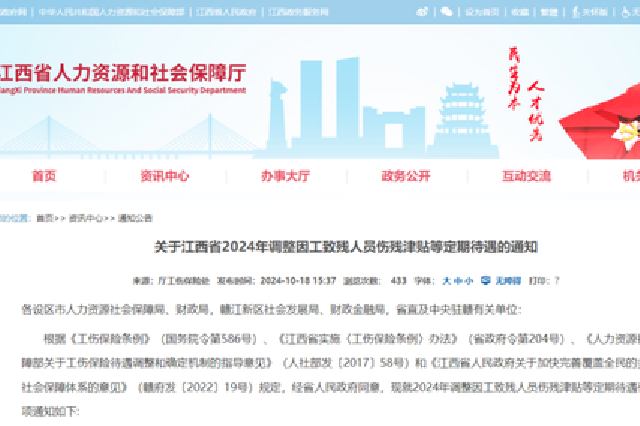Open the 政务公开 navigation item

(x=406, y=176)
